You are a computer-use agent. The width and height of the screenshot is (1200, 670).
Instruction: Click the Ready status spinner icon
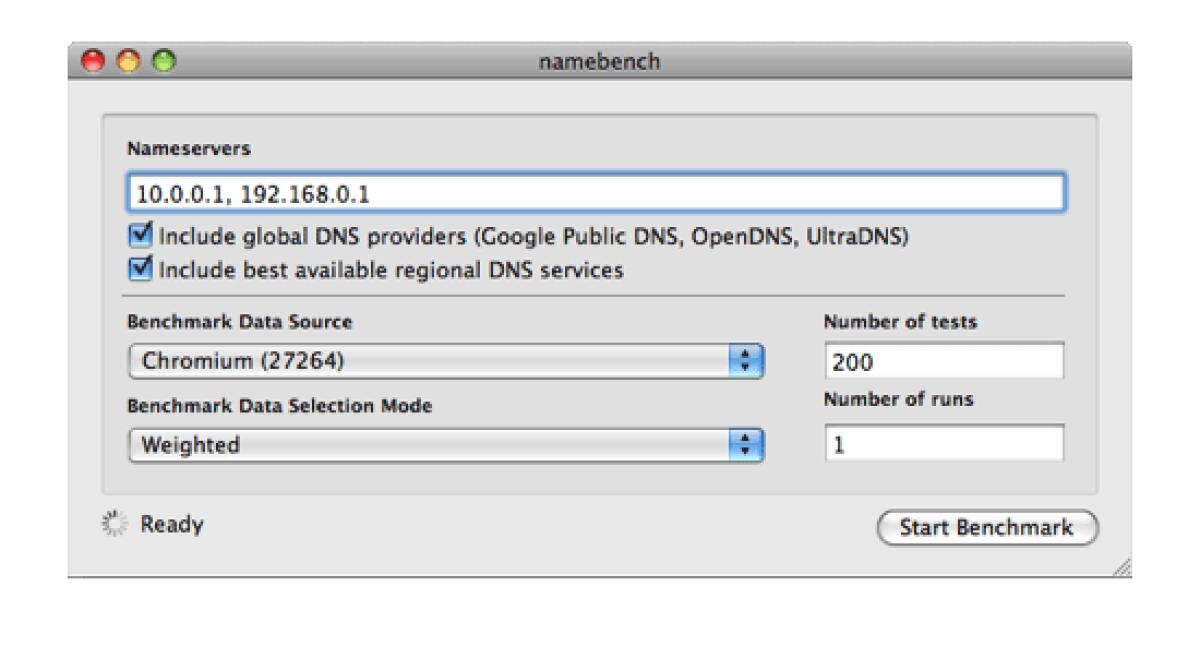coord(117,524)
